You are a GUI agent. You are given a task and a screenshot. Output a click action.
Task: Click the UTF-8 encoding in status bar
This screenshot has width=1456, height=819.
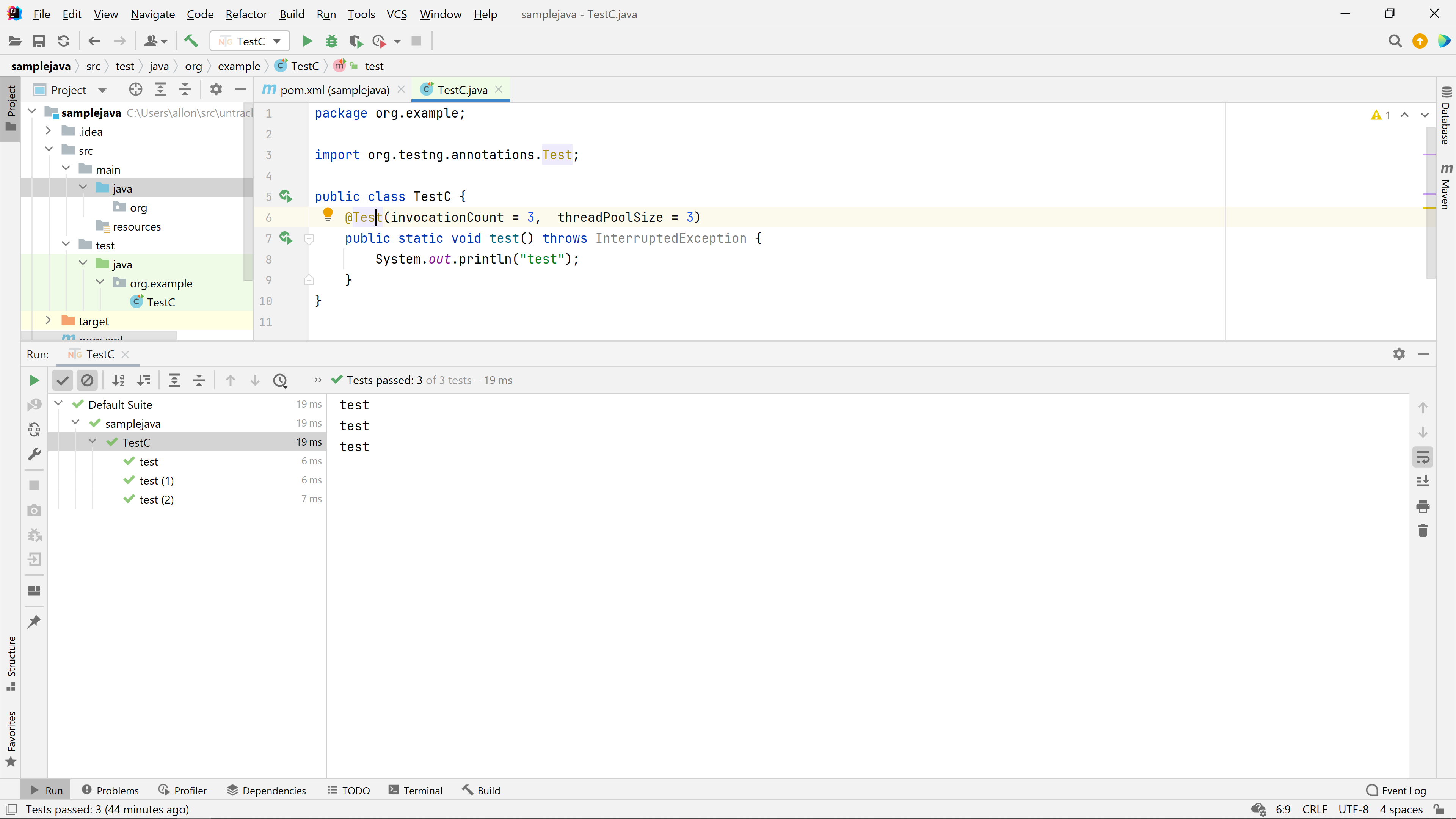coord(1353,810)
